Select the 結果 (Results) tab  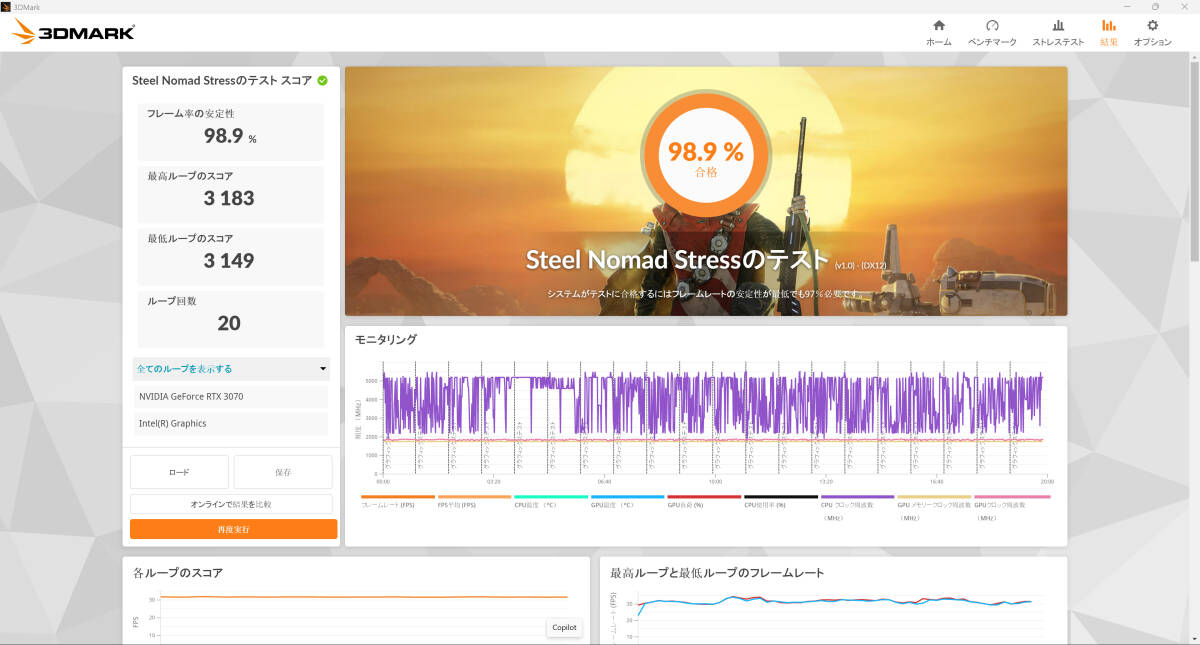(x=1109, y=33)
